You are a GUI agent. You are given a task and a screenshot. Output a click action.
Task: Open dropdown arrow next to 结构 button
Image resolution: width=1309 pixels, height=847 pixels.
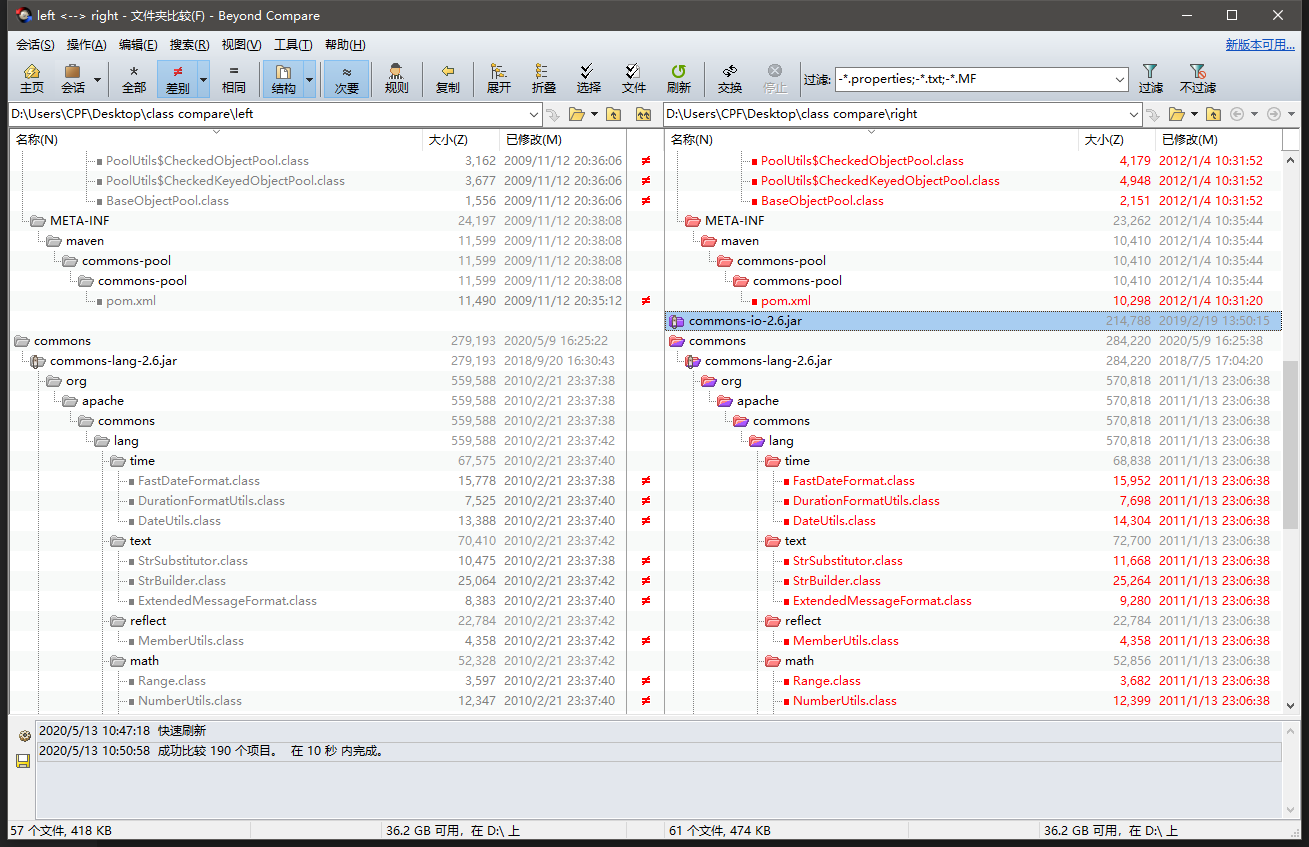click(x=309, y=79)
